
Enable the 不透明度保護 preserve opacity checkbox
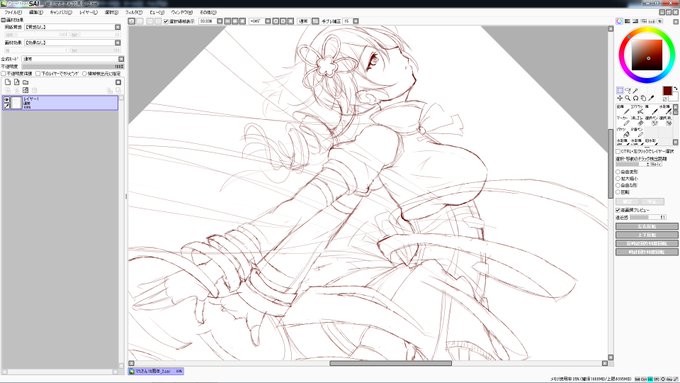pyautogui.click(x=3, y=74)
